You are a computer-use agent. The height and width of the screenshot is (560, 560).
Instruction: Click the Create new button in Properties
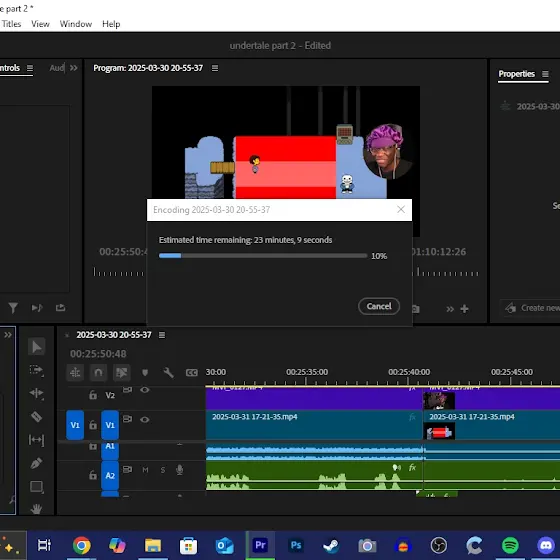tap(530, 308)
